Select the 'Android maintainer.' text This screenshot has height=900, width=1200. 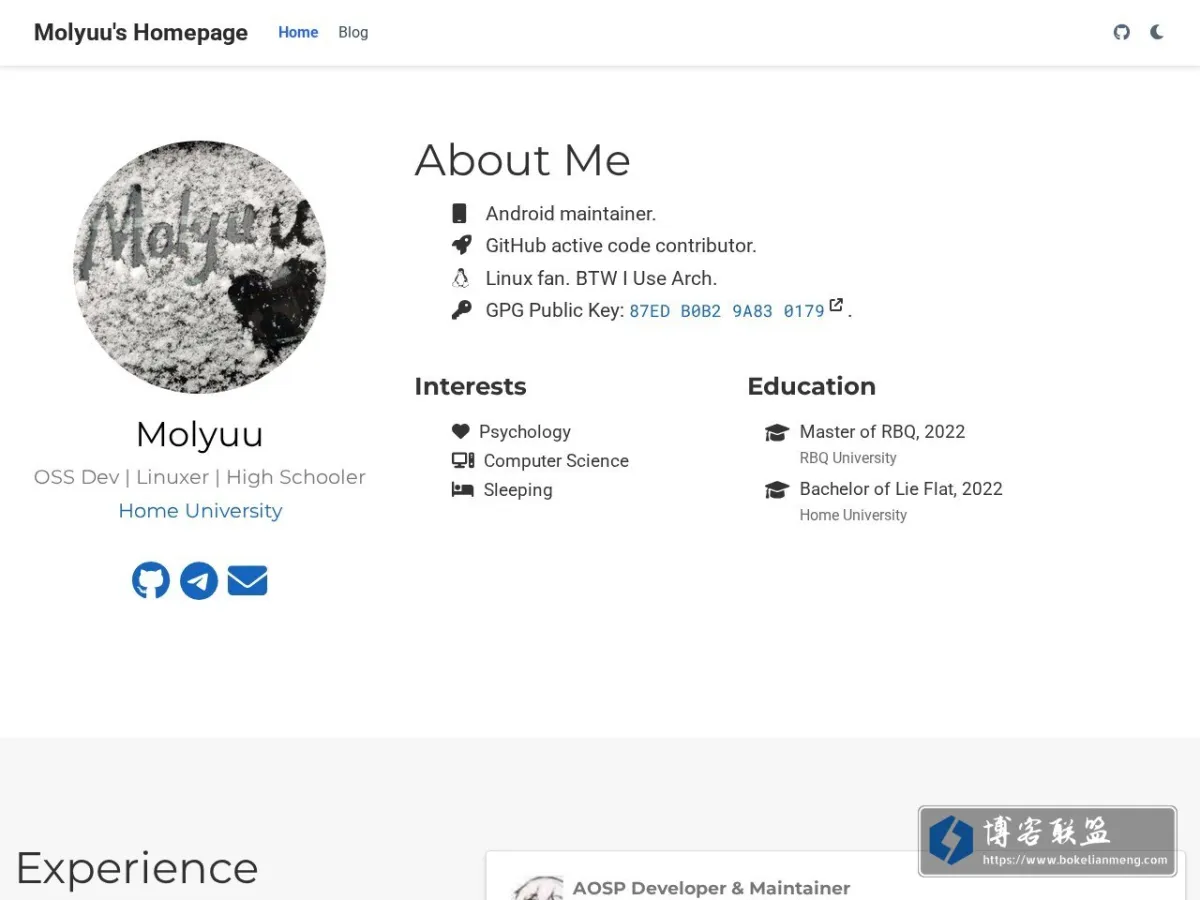pyautogui.click(x=571, y=213)
